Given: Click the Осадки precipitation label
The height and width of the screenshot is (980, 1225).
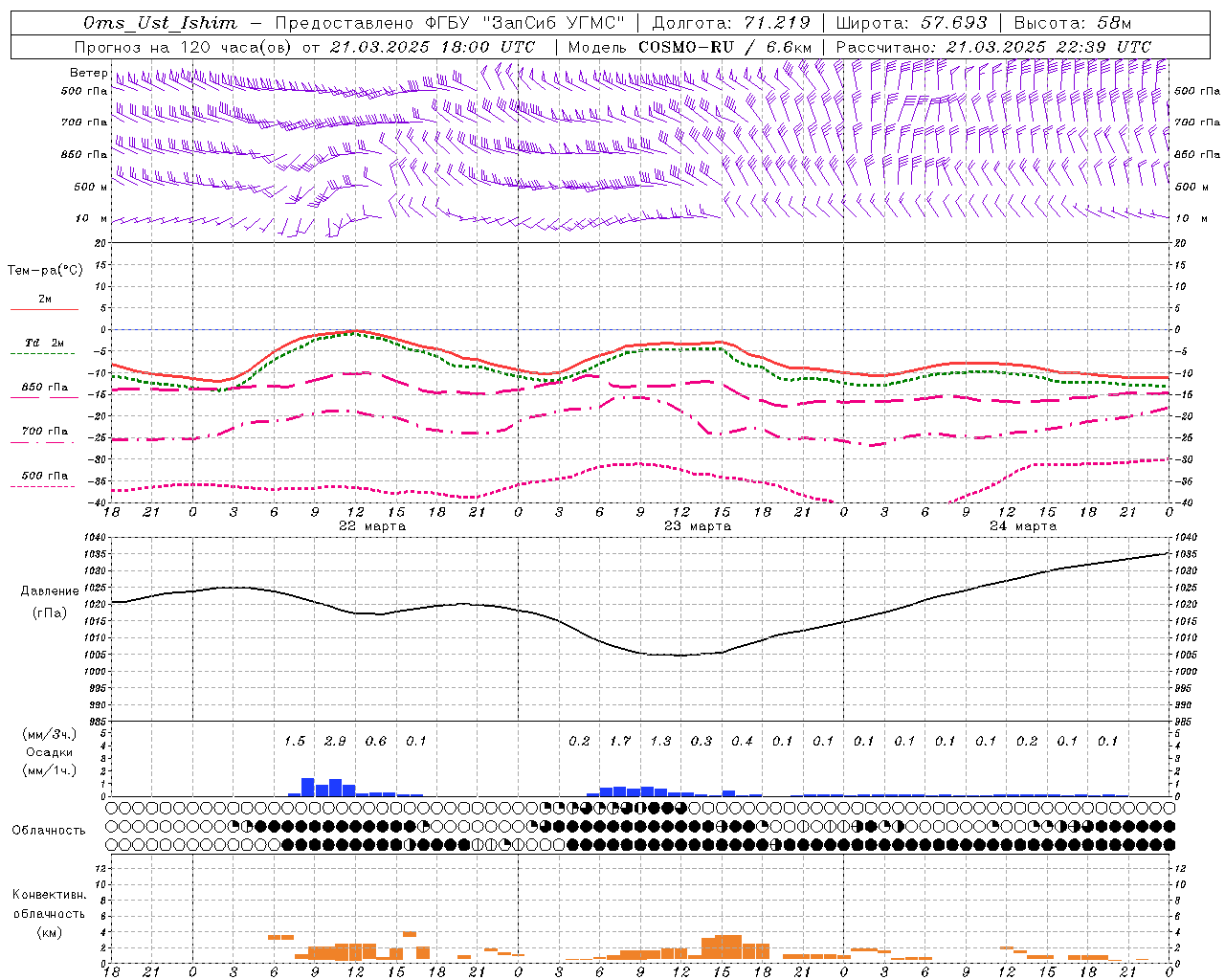Looking at the screenshot, I should tap(50, 752).
